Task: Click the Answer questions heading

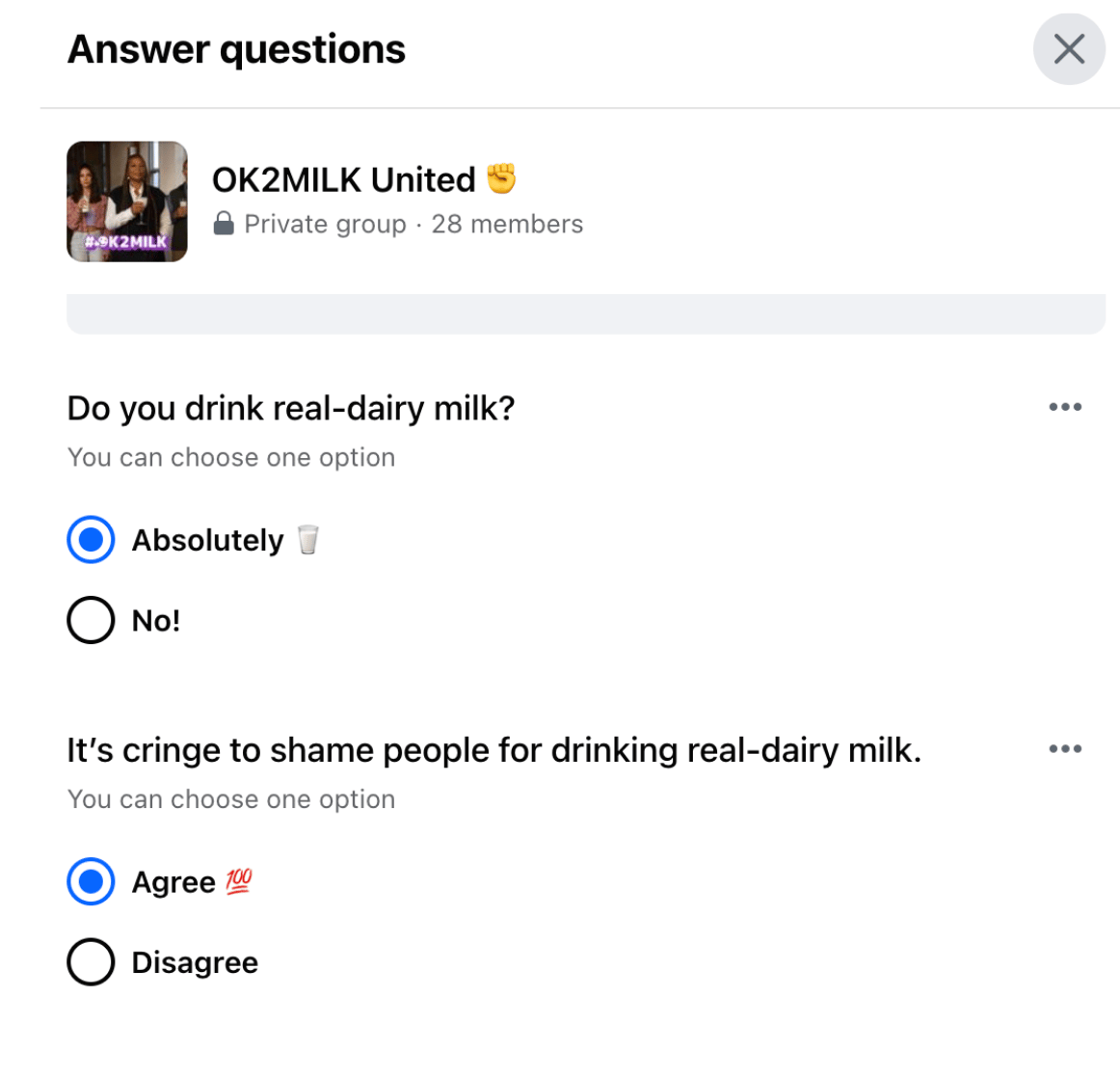Action: click(235, 48)
